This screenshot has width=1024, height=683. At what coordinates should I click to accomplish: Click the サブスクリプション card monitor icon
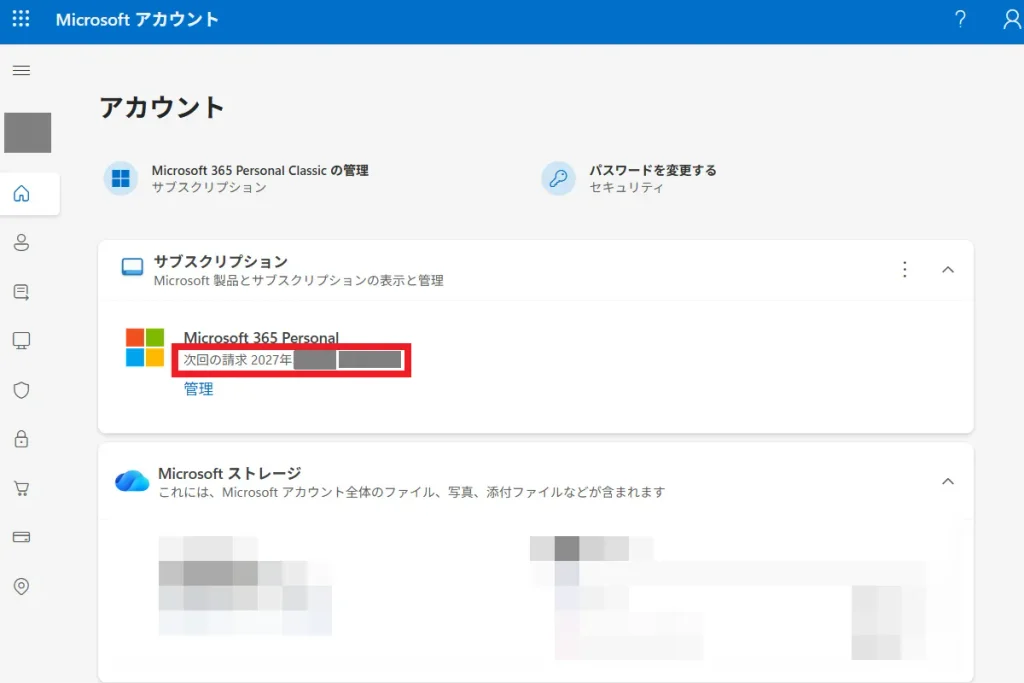tap(133, 267)
